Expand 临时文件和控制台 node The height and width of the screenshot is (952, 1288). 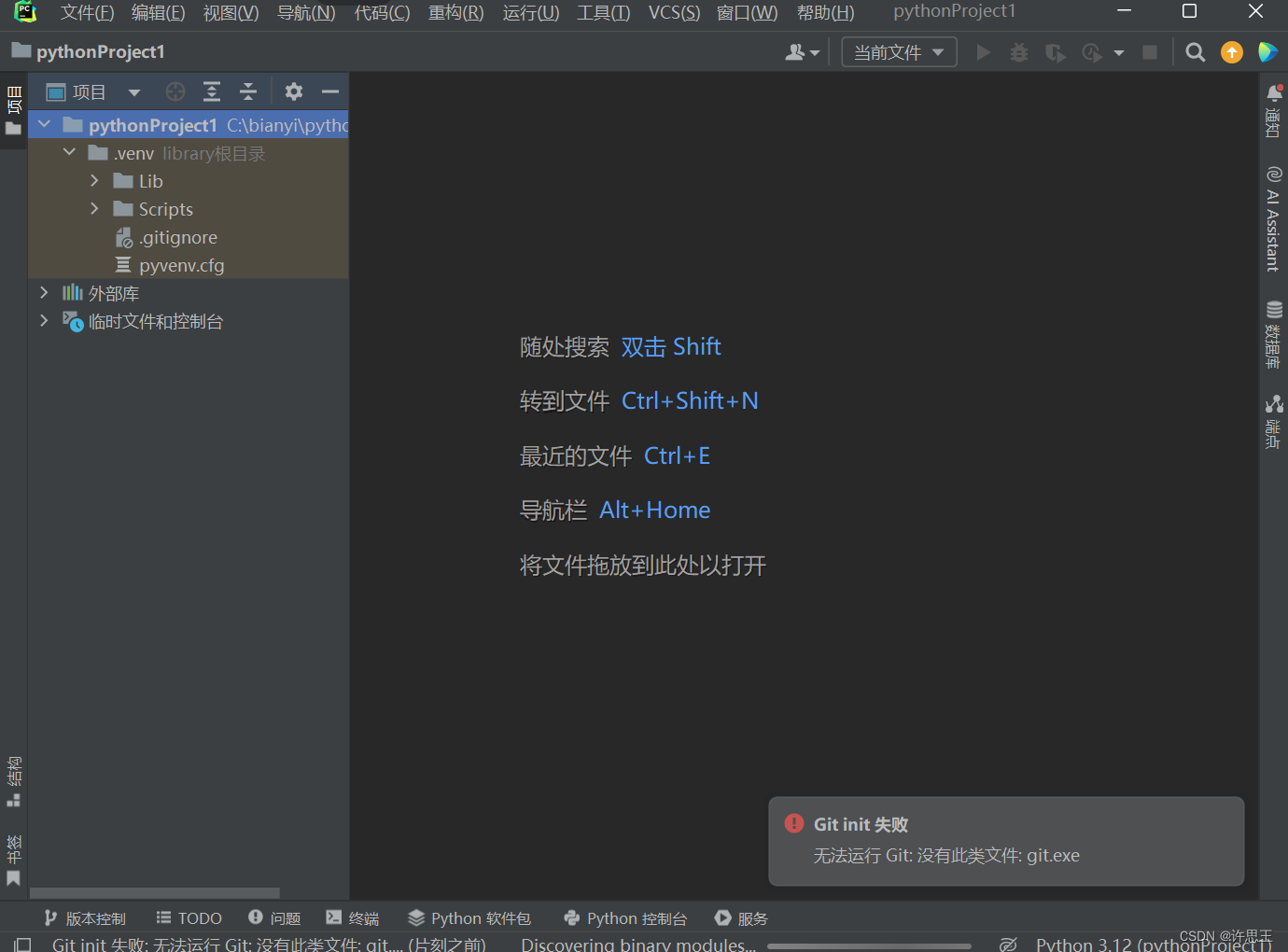(x=44, y=320)
